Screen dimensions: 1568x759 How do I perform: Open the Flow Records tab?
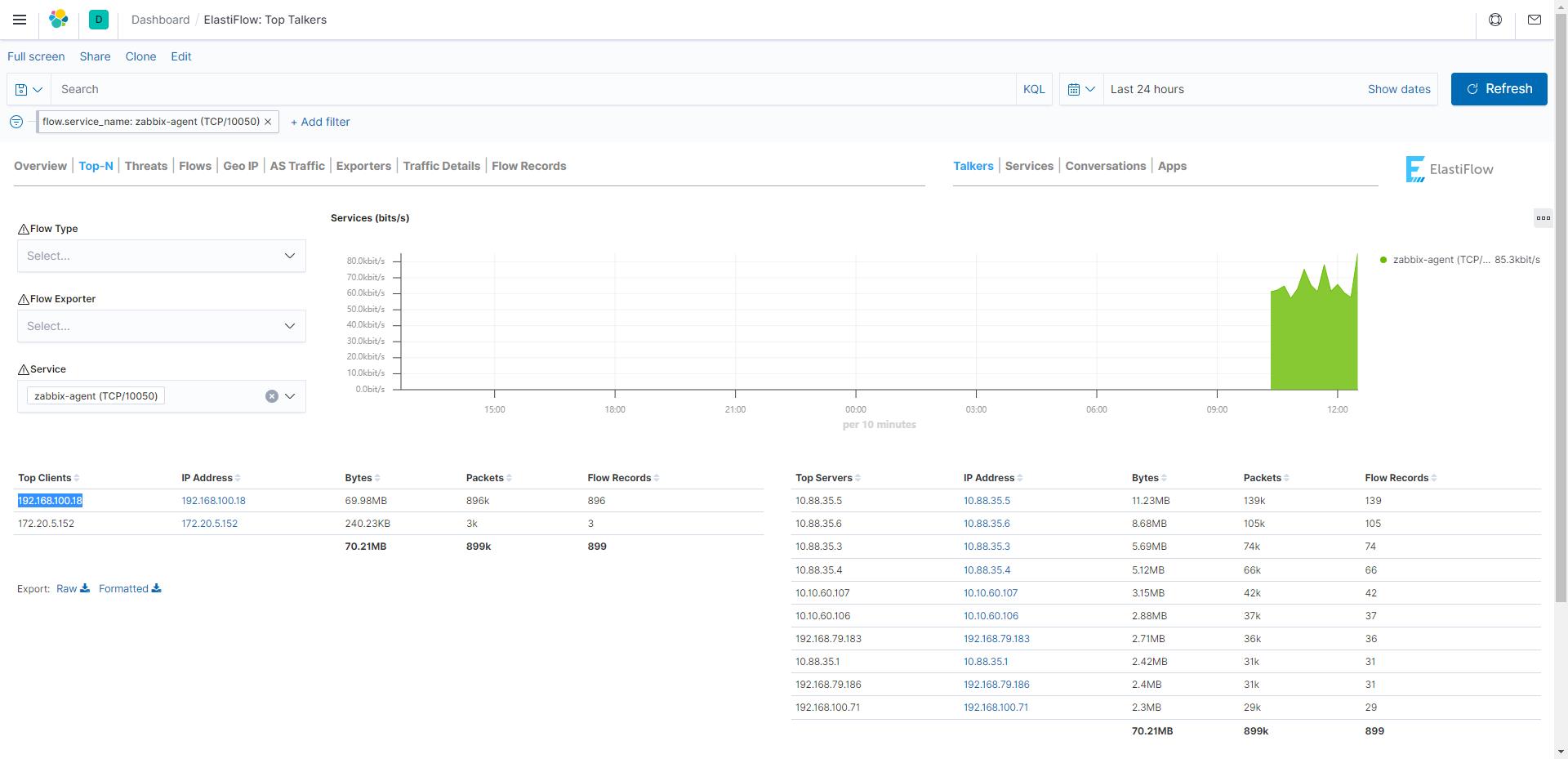tap(529, 166)
